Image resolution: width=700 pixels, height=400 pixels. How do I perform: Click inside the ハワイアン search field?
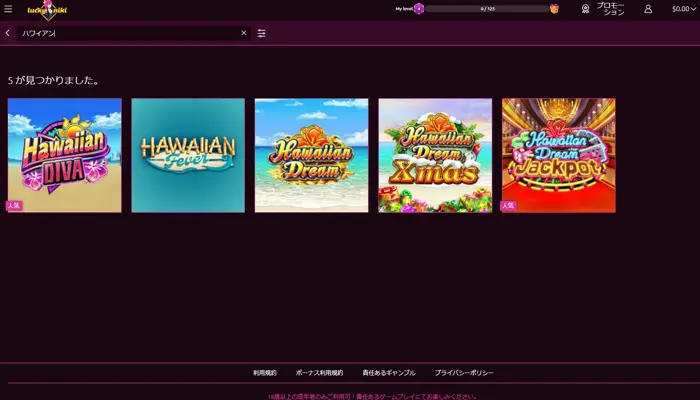pyautogui.click(x=130, y=33)
